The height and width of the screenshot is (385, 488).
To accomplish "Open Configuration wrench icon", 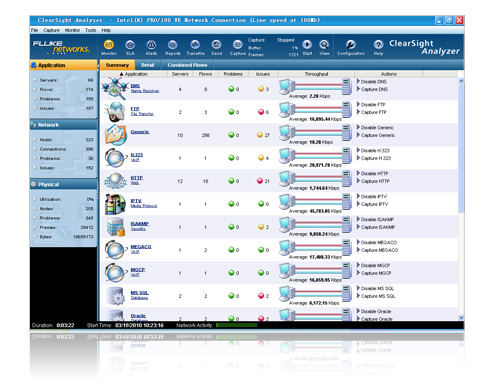I will click(x=350, y=44).
